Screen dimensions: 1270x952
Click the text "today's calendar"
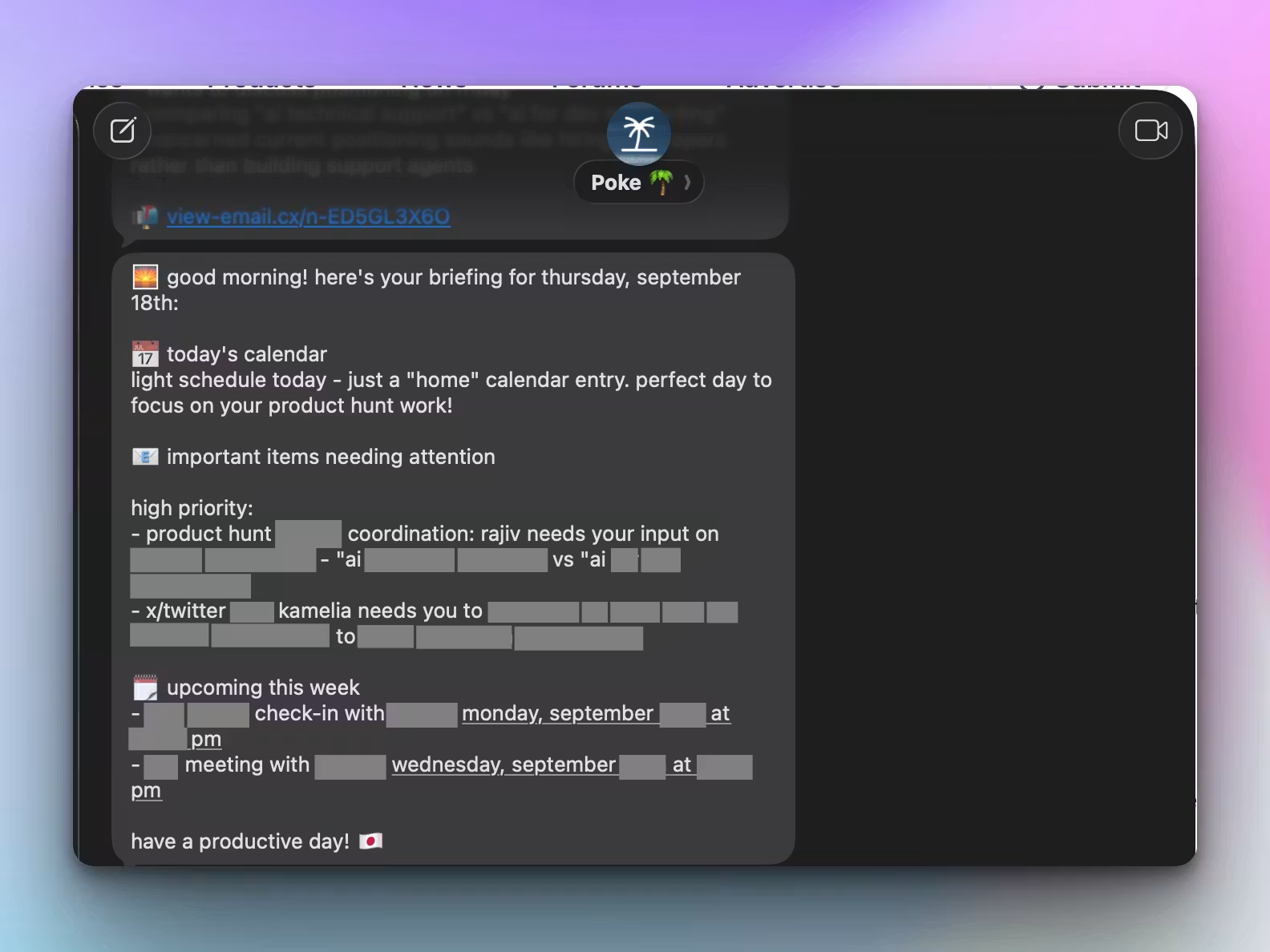[x=247, y=354]
